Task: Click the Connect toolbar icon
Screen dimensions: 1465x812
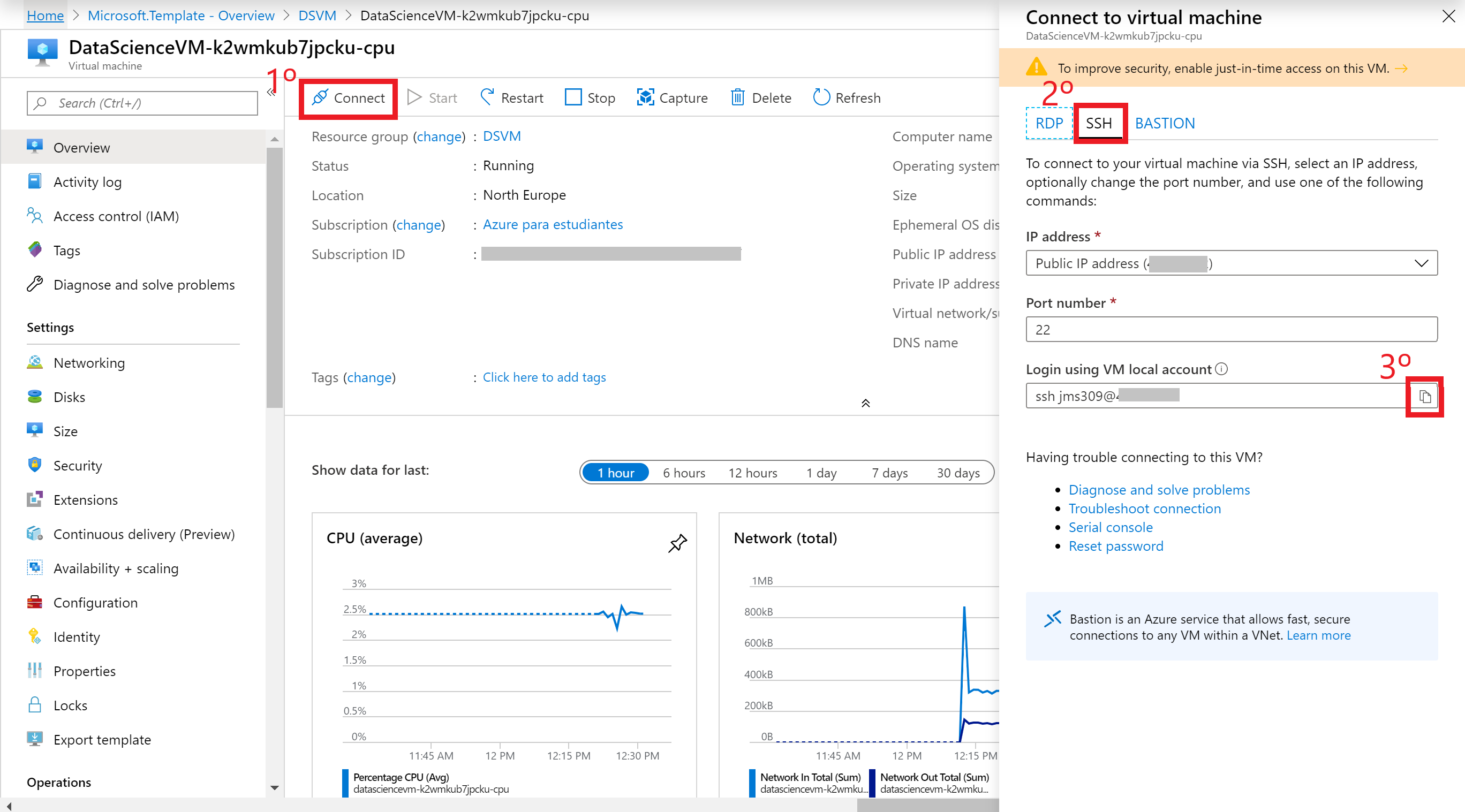Action: tap(347, 97)
